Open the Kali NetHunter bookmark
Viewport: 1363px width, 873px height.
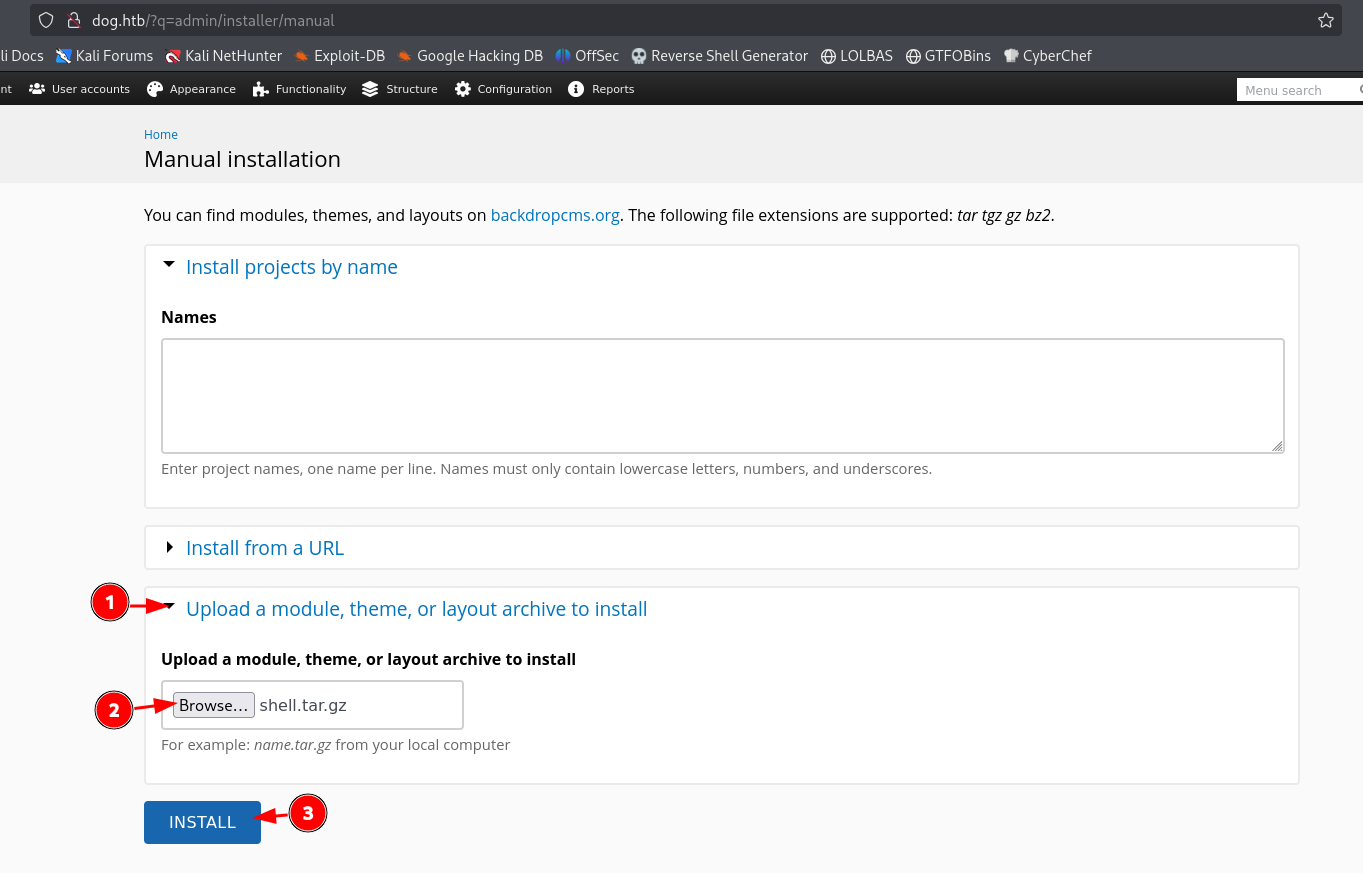223,56
